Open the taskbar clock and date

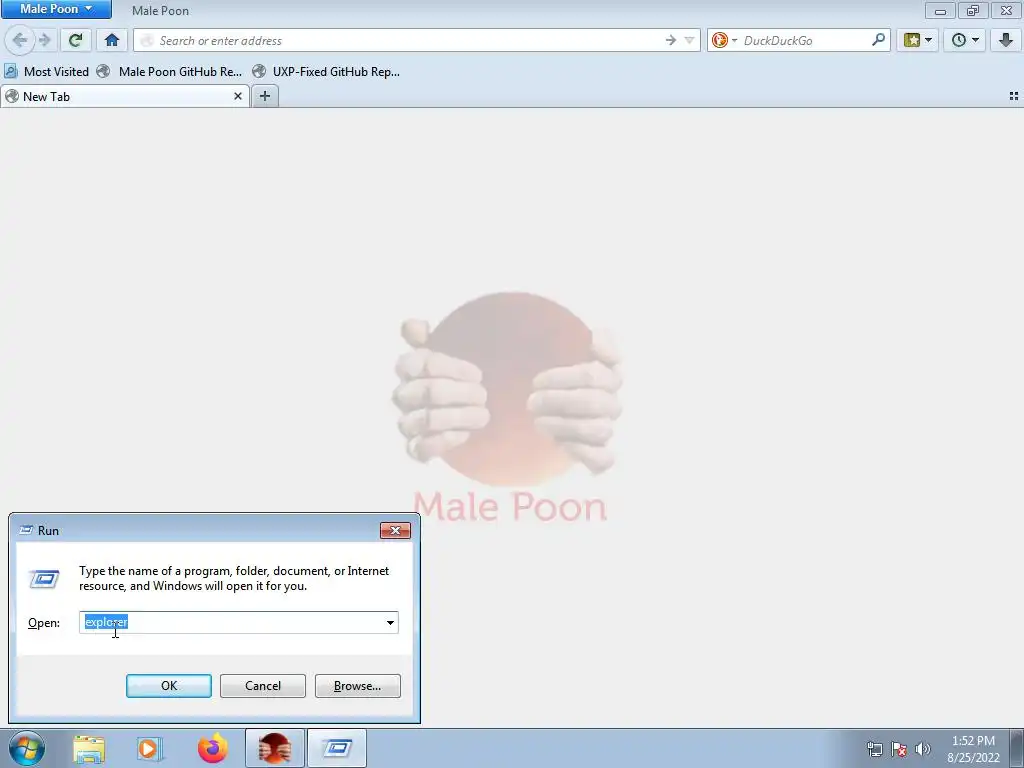[973, 749]
